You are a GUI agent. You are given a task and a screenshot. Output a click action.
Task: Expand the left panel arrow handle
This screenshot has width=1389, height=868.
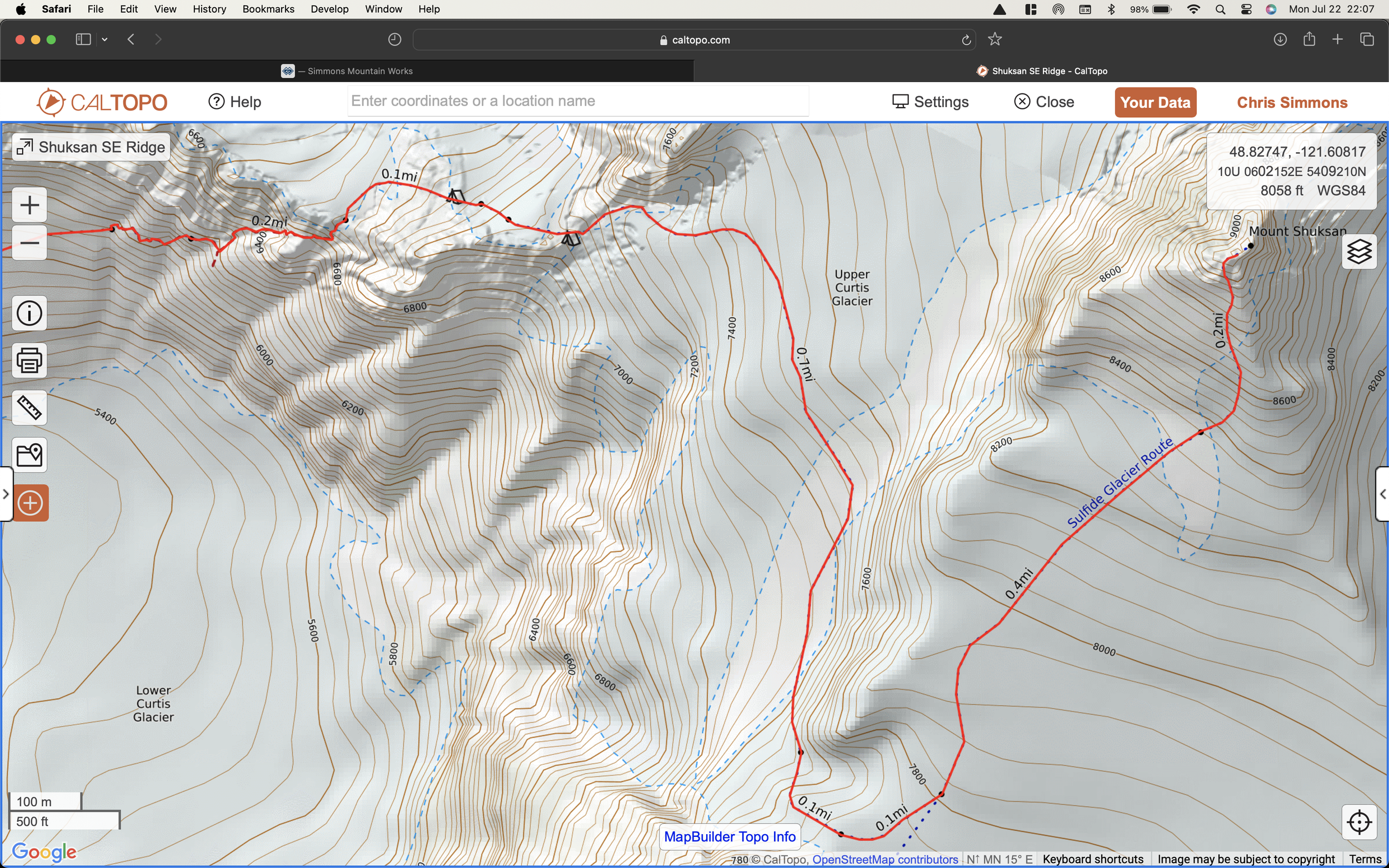[6, 494]
